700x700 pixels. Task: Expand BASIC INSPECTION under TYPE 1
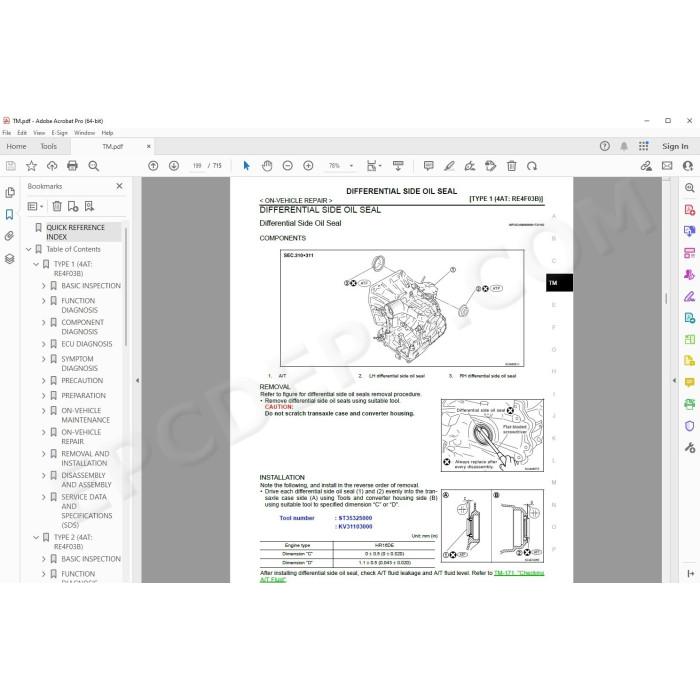click(44, 286)
